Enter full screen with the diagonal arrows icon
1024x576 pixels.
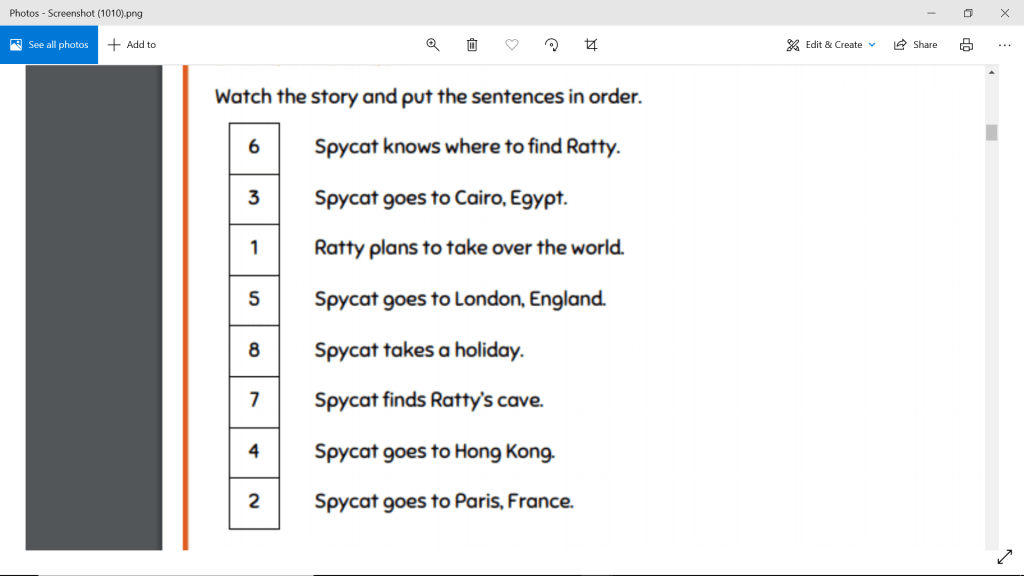(1005, 556)
